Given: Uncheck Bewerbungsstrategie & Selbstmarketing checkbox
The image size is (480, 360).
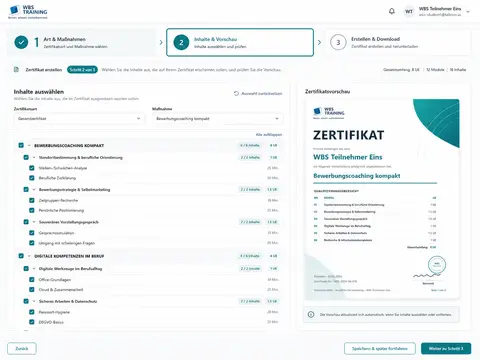Looking at the screenshot, I should click(26, 189).
